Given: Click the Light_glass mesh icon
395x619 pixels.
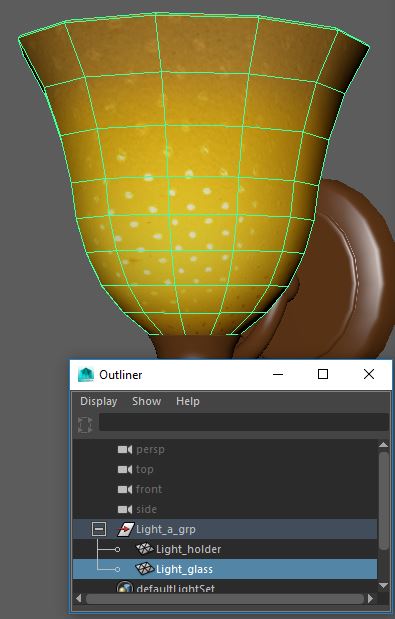Looking at the screenshot, I should click(144, 569).
